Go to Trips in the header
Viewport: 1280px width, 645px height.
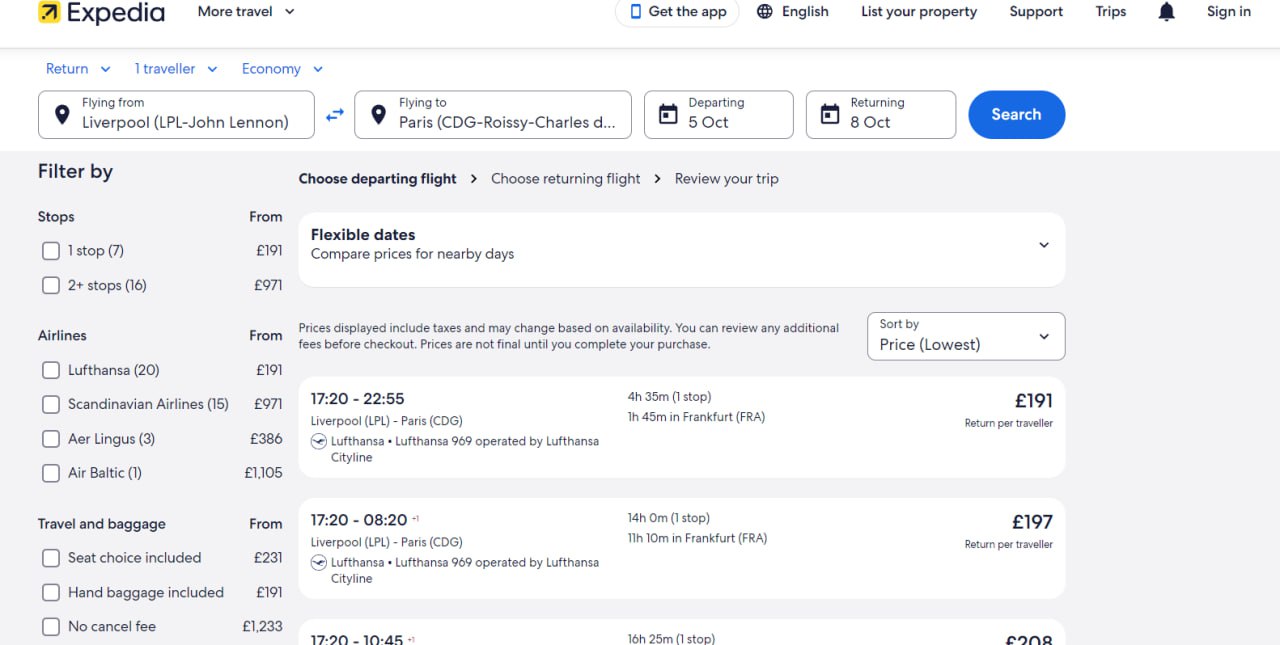coord(1111,12)
